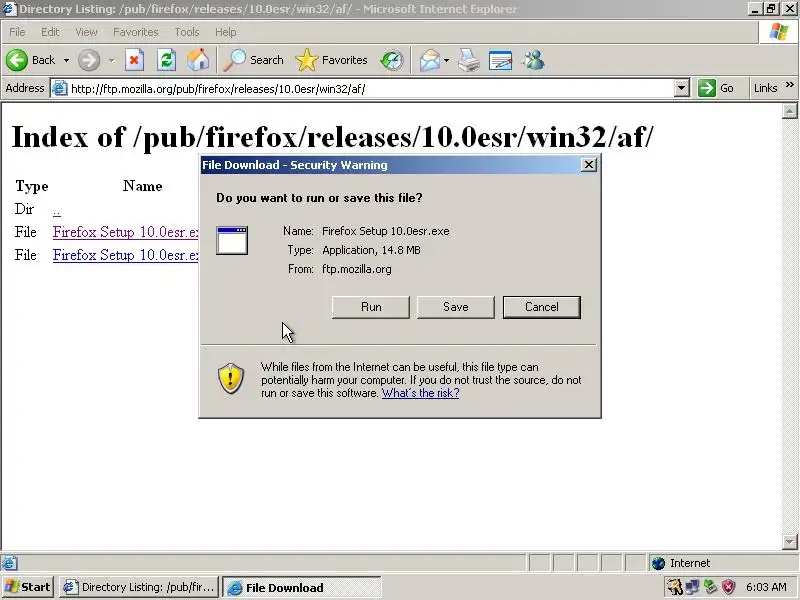Click the first system tray icon
The width and height of the screenshot is (800, 600).
pyautogui.click(x=674, y=587)
